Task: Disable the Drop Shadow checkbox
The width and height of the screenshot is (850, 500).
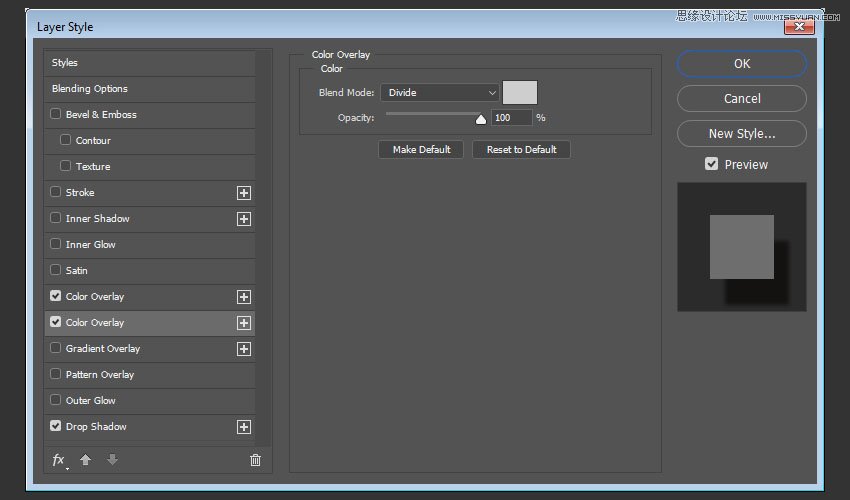Action: pos(56,427)
